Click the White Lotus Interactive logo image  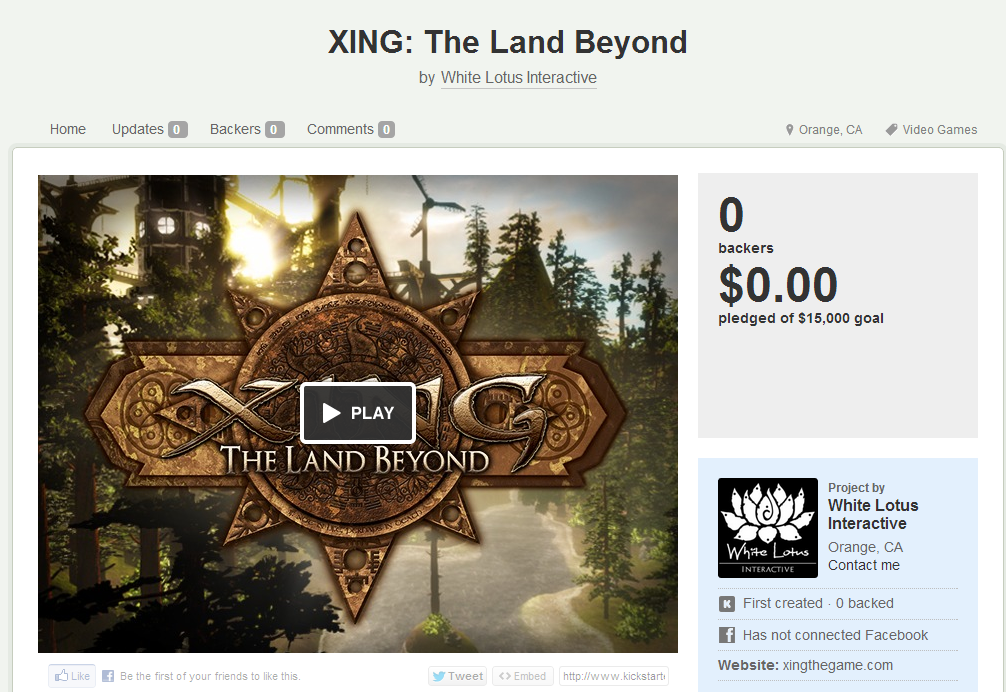[x=768, y=528]
